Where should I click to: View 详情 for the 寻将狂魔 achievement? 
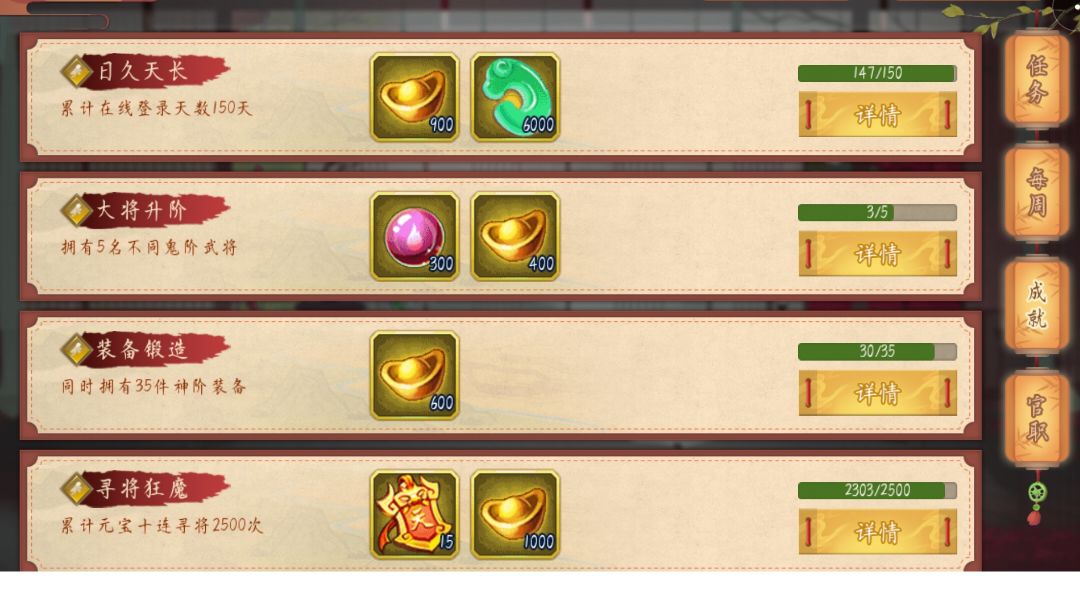point(878,532)
